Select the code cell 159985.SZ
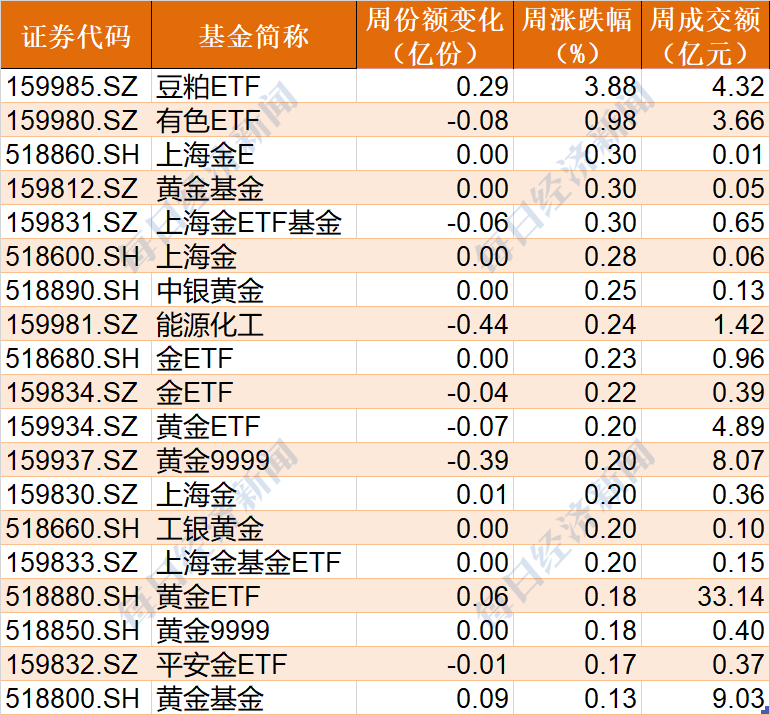Screen dimensions: 770x715 point(76,86)
